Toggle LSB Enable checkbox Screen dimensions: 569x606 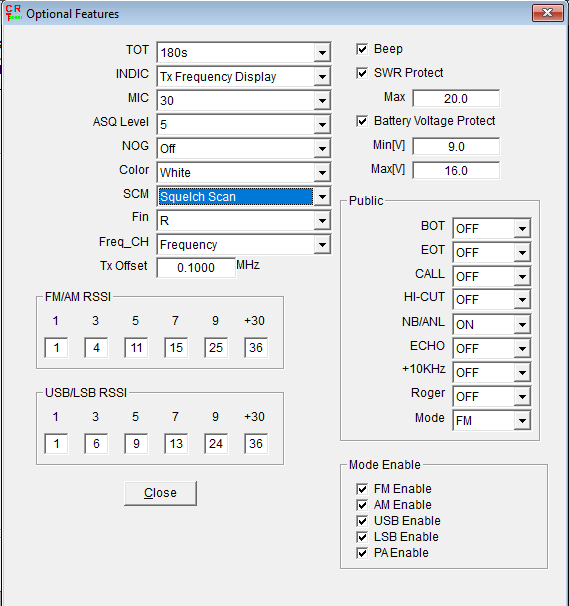click(x=362, y=537)
